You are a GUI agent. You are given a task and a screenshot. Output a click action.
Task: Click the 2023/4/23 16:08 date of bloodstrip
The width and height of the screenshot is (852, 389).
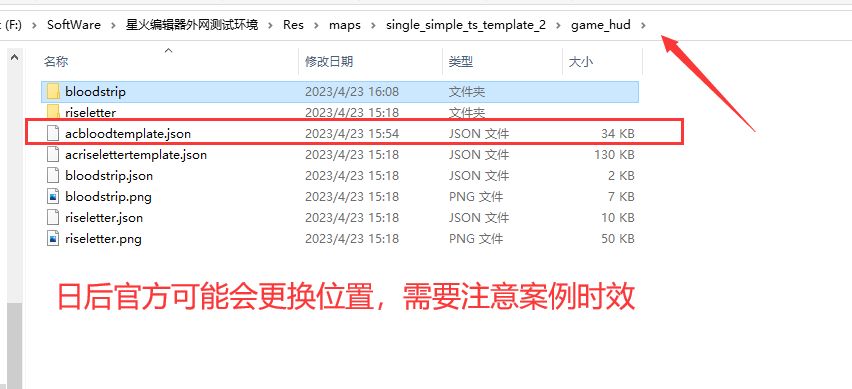pyautogui.click(x=352, y=92)
